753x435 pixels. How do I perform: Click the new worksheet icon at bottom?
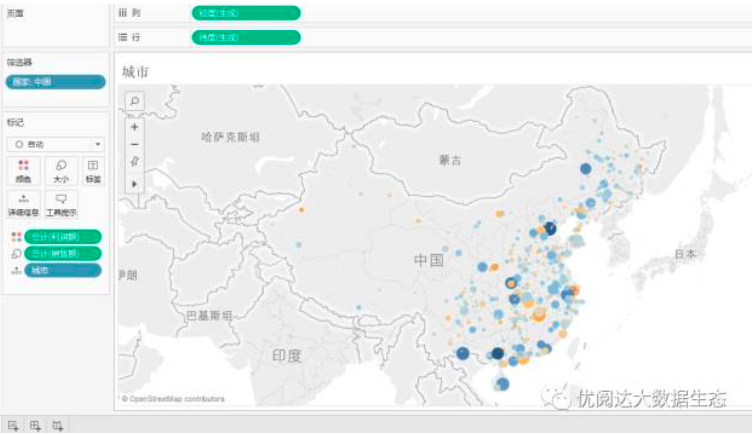click(x=13, y=425)
